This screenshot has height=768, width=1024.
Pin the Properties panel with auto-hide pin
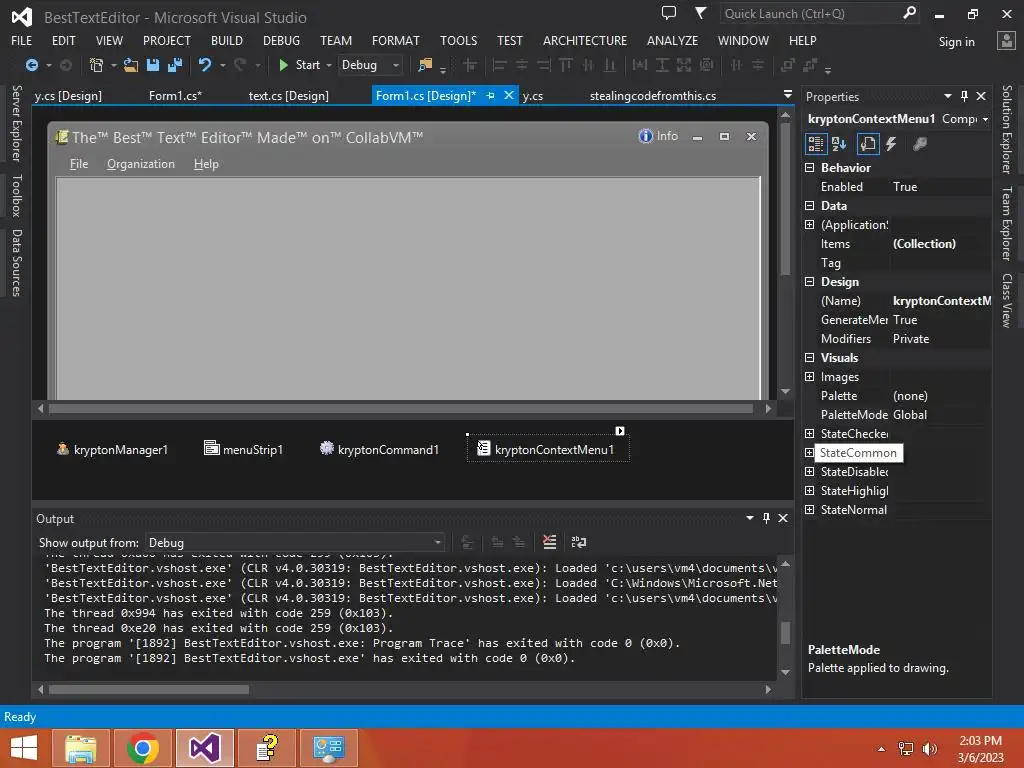964,96
